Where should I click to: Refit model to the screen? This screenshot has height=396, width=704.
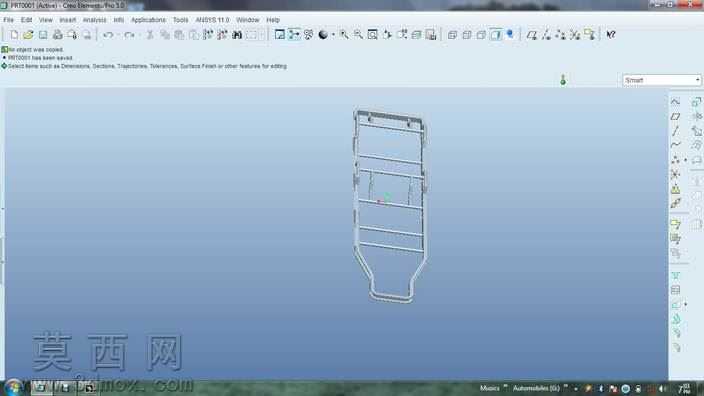pos(373,35)
